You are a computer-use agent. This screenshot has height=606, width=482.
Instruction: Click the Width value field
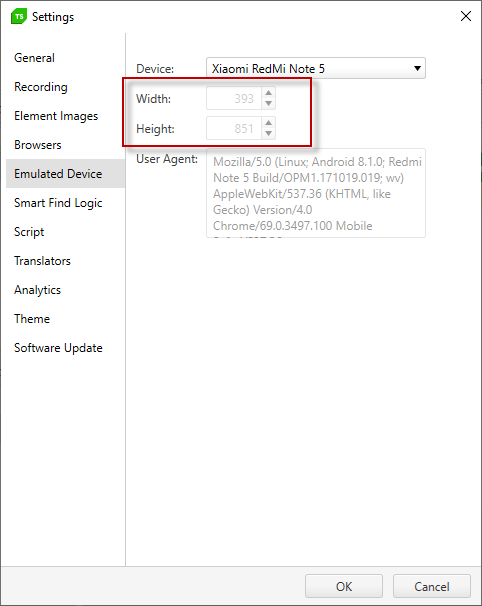pos(234,98)
